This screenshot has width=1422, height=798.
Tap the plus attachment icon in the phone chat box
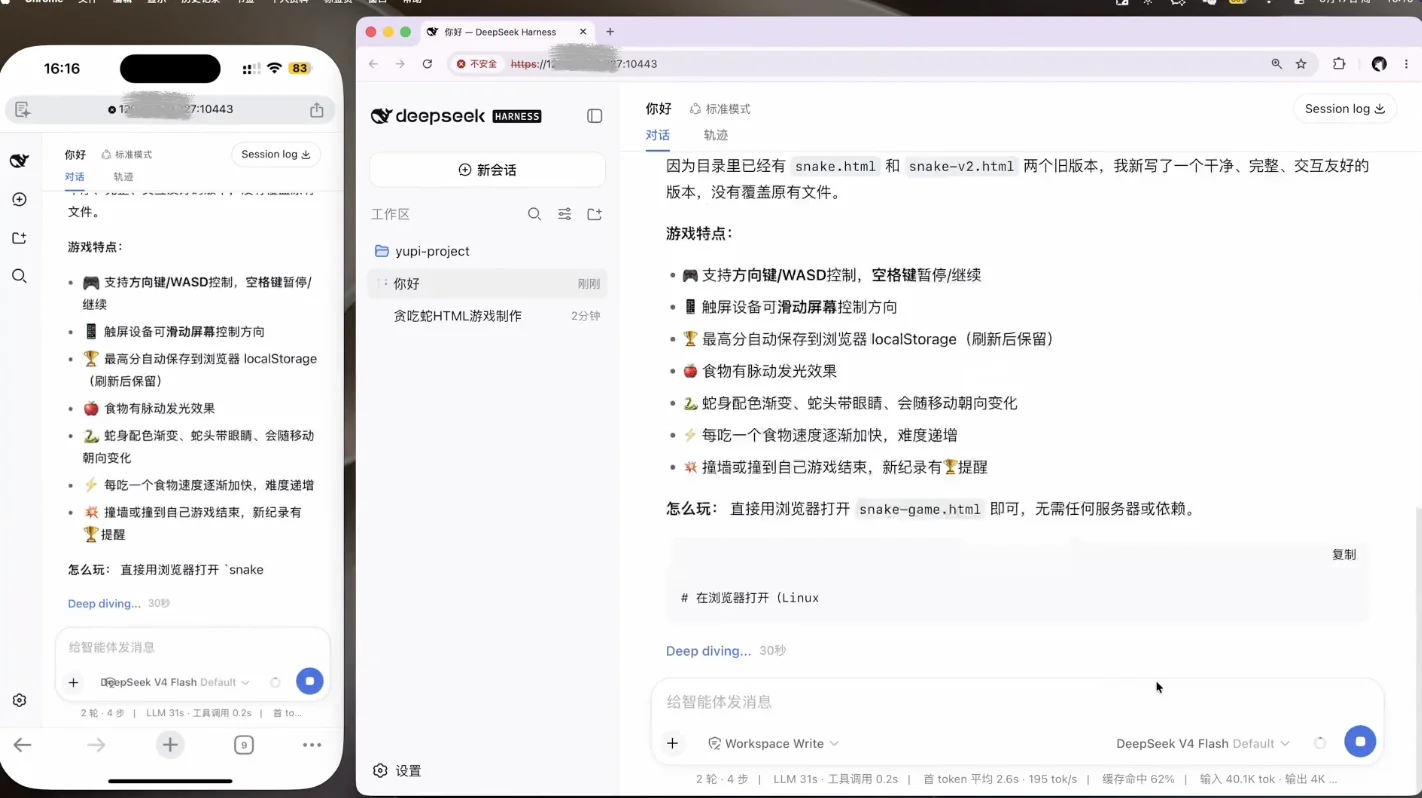(x=73, y=682)
